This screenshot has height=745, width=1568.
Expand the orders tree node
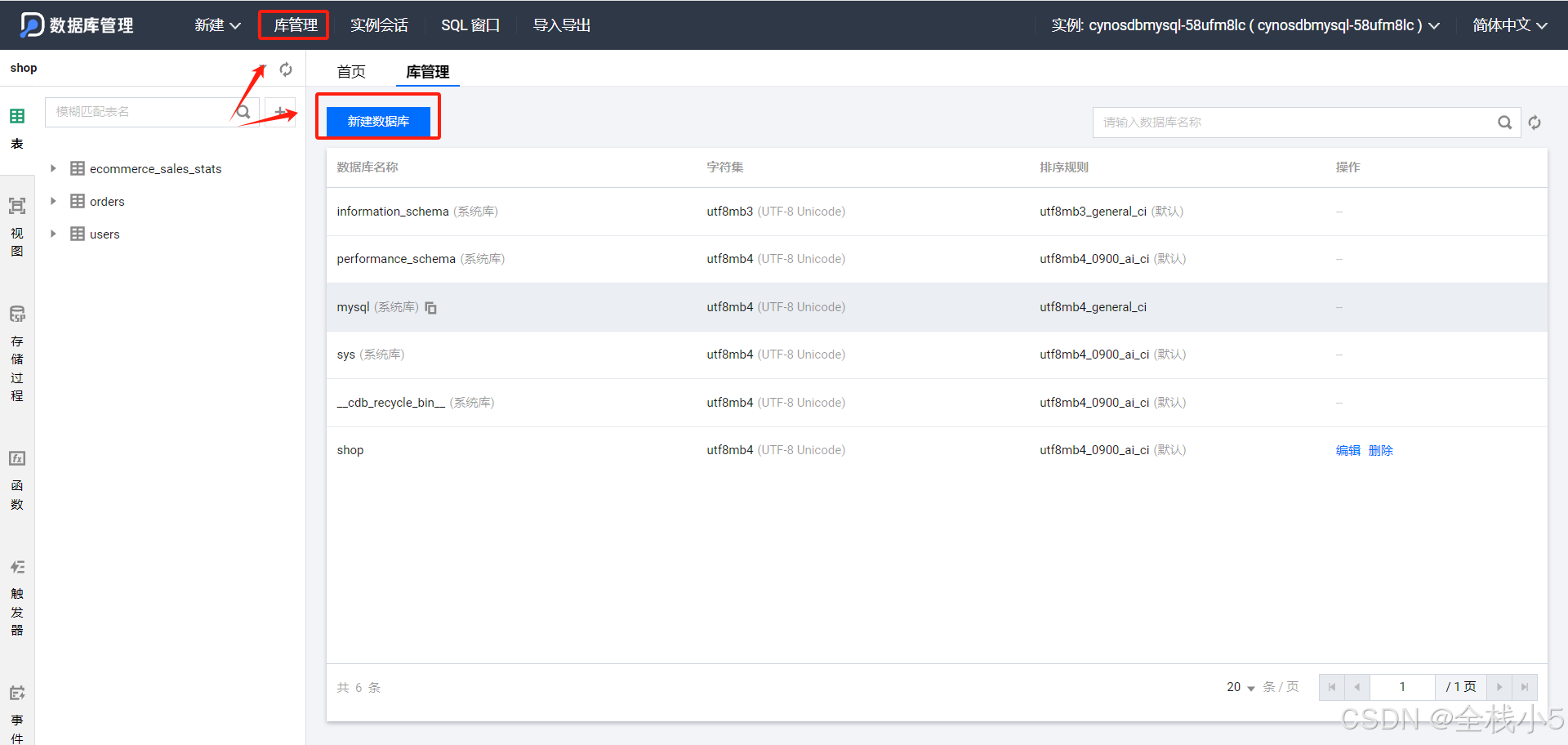click(x=53, y=201)
